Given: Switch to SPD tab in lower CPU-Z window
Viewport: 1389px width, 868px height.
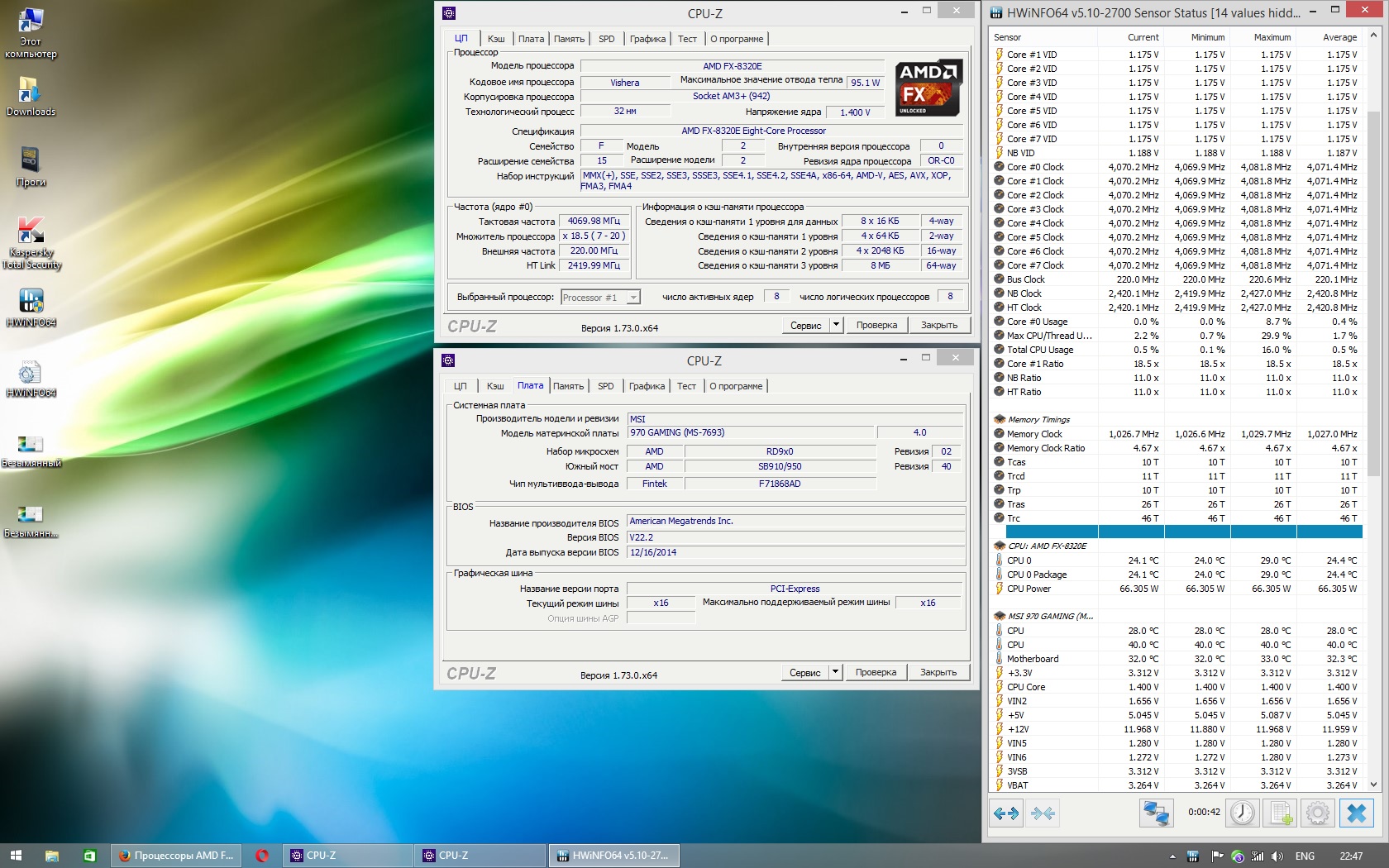Looking at the screenshot, I should point(606,386).
